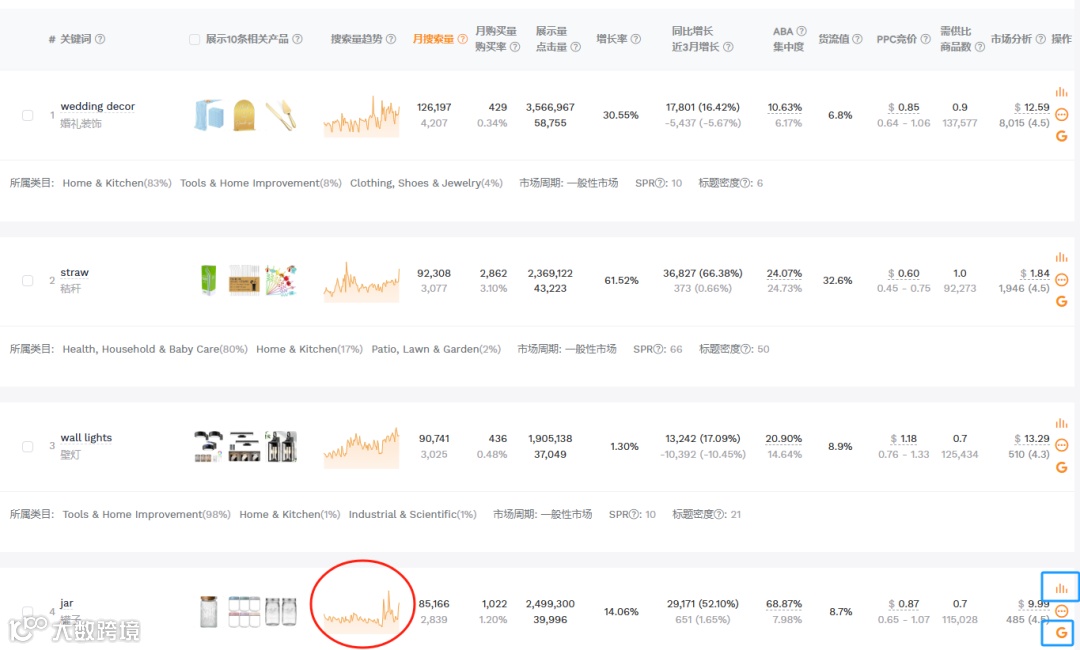Select the wedding decor row checkbox
The height and width of the screenshot is (650, 1080).
[x=28, y=115]
